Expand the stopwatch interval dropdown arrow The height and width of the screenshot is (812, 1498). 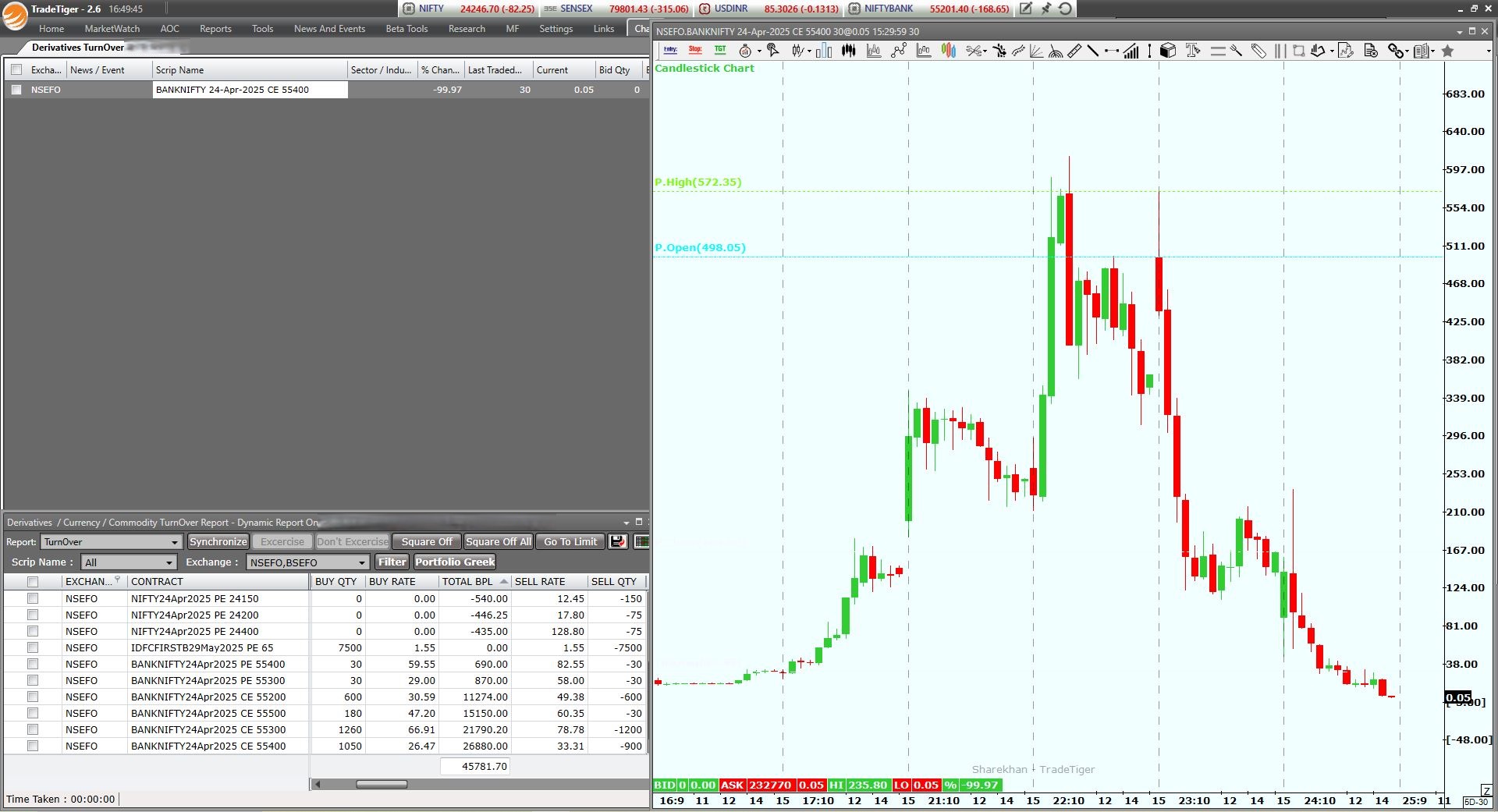coord(759,51)
